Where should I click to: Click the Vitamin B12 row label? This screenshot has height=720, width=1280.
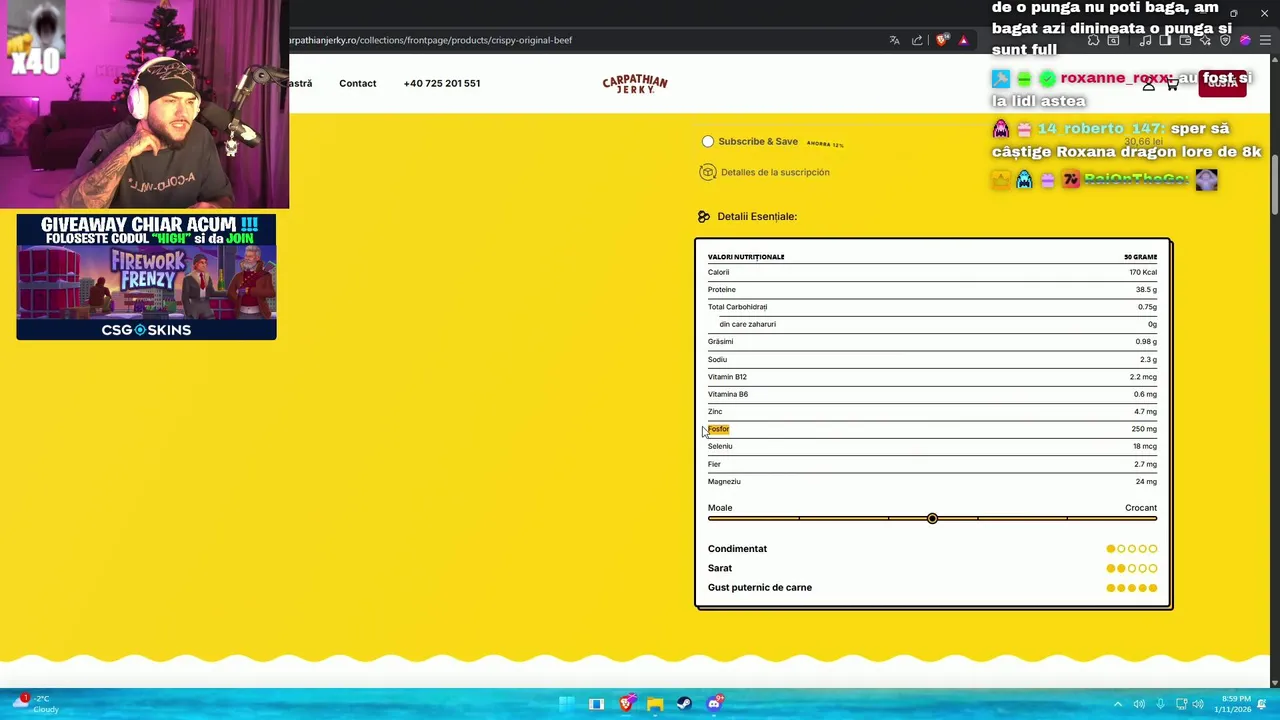pyautogui.click(x=727, y=377)
